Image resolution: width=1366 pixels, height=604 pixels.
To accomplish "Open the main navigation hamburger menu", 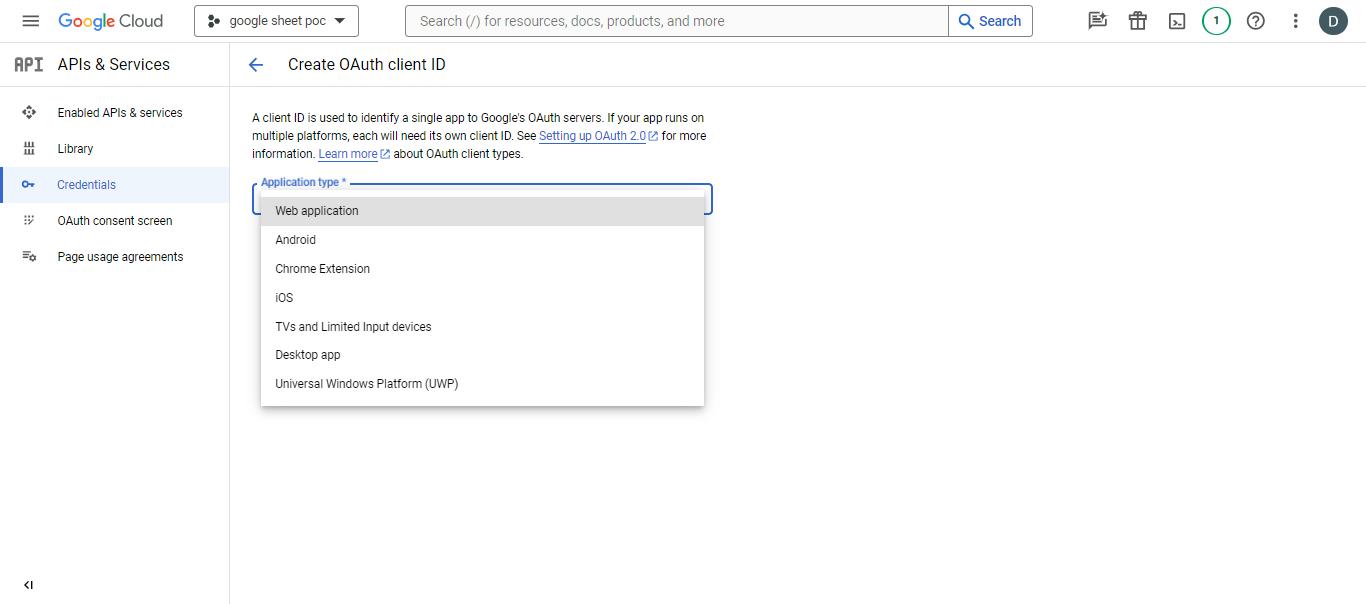I will (30, 21).
